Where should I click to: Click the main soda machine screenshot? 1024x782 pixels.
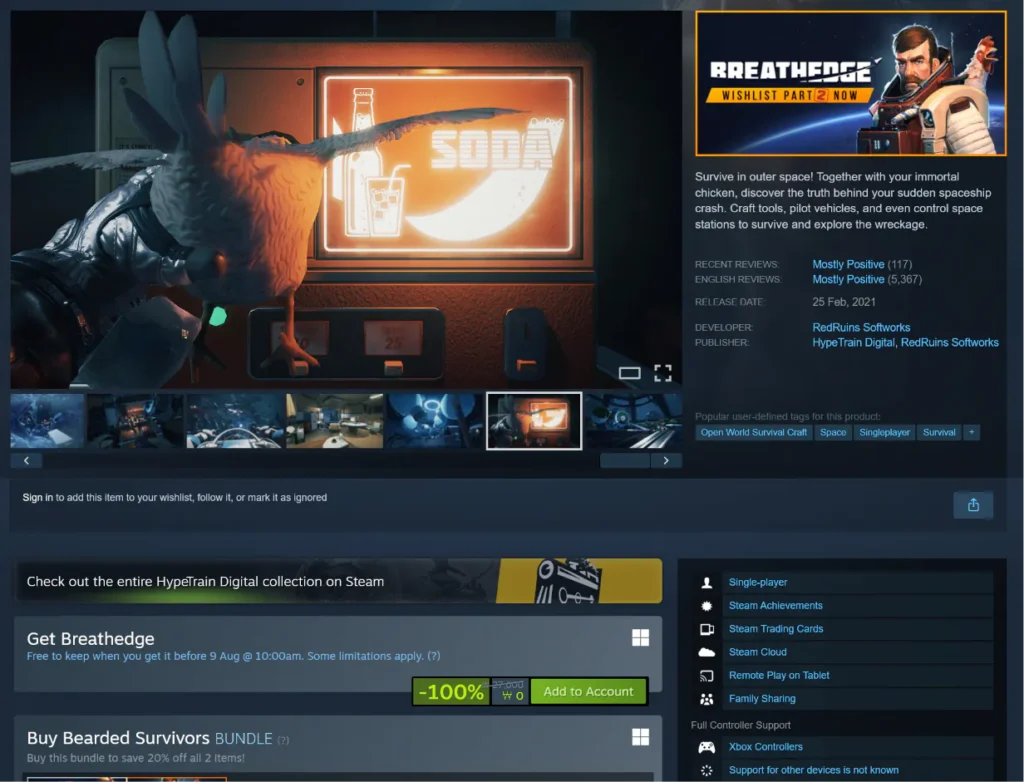[x=346, y=199]
